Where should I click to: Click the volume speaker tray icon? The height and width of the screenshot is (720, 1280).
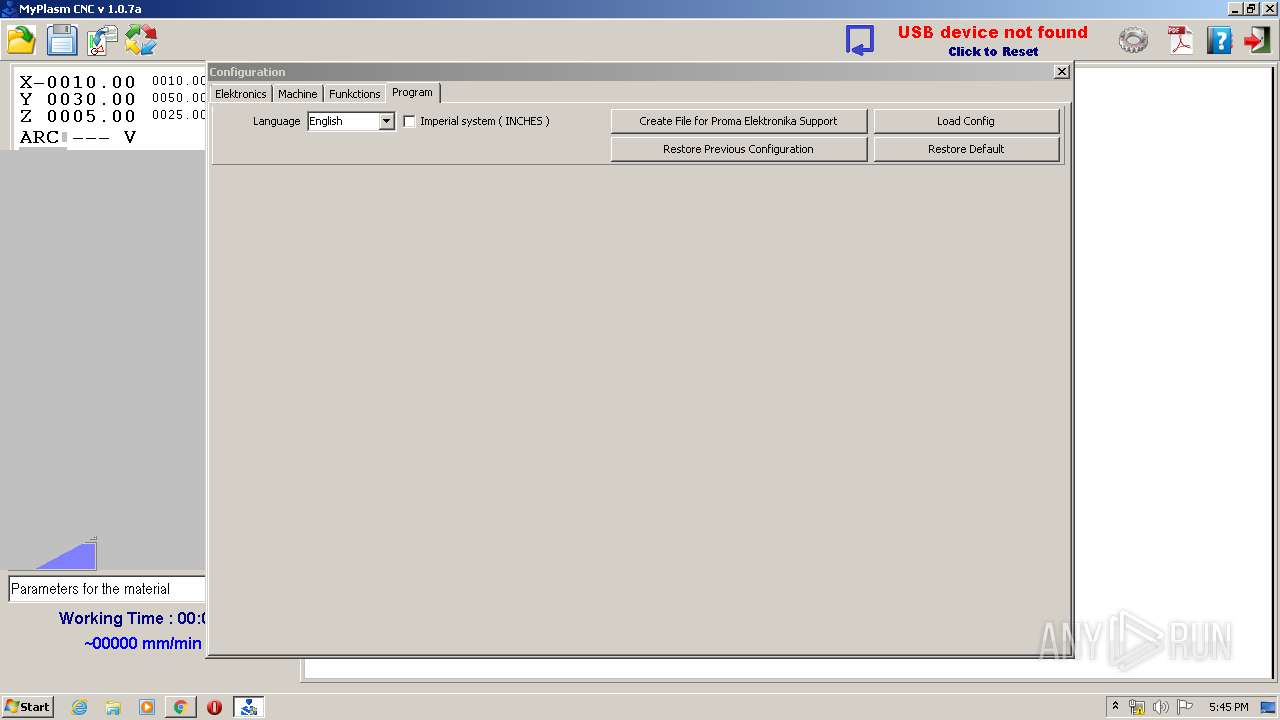coord(1161,707)
